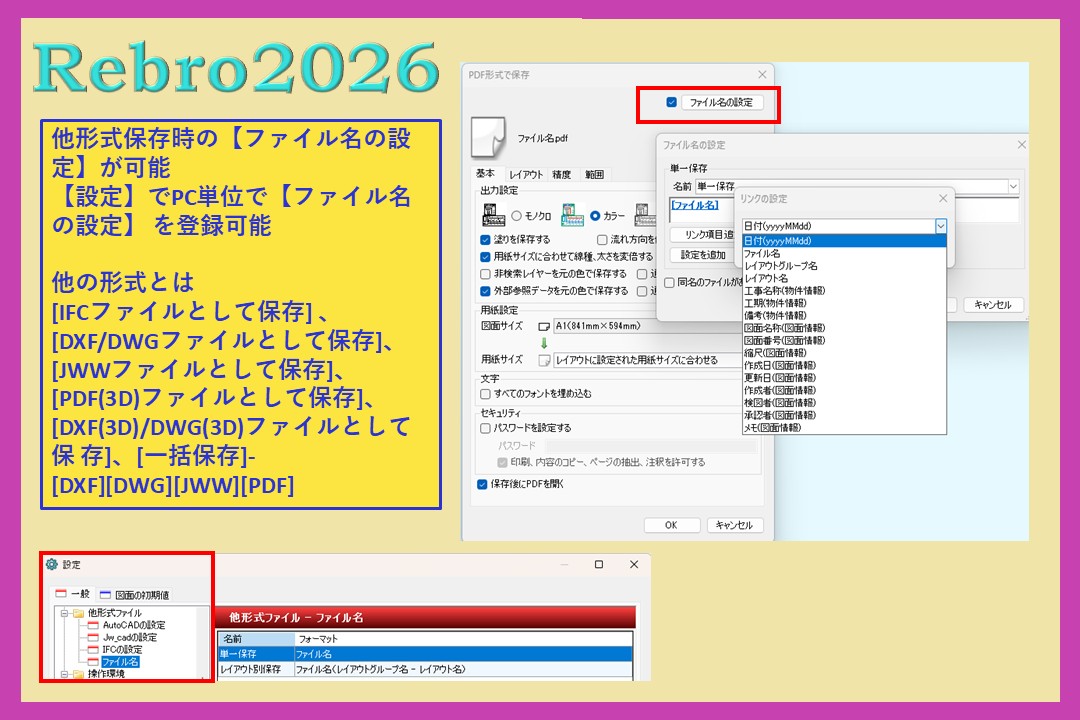Select 作成日(図面情報) in the dropdown list
This screenshot has width=1080, height=720.
844,365
